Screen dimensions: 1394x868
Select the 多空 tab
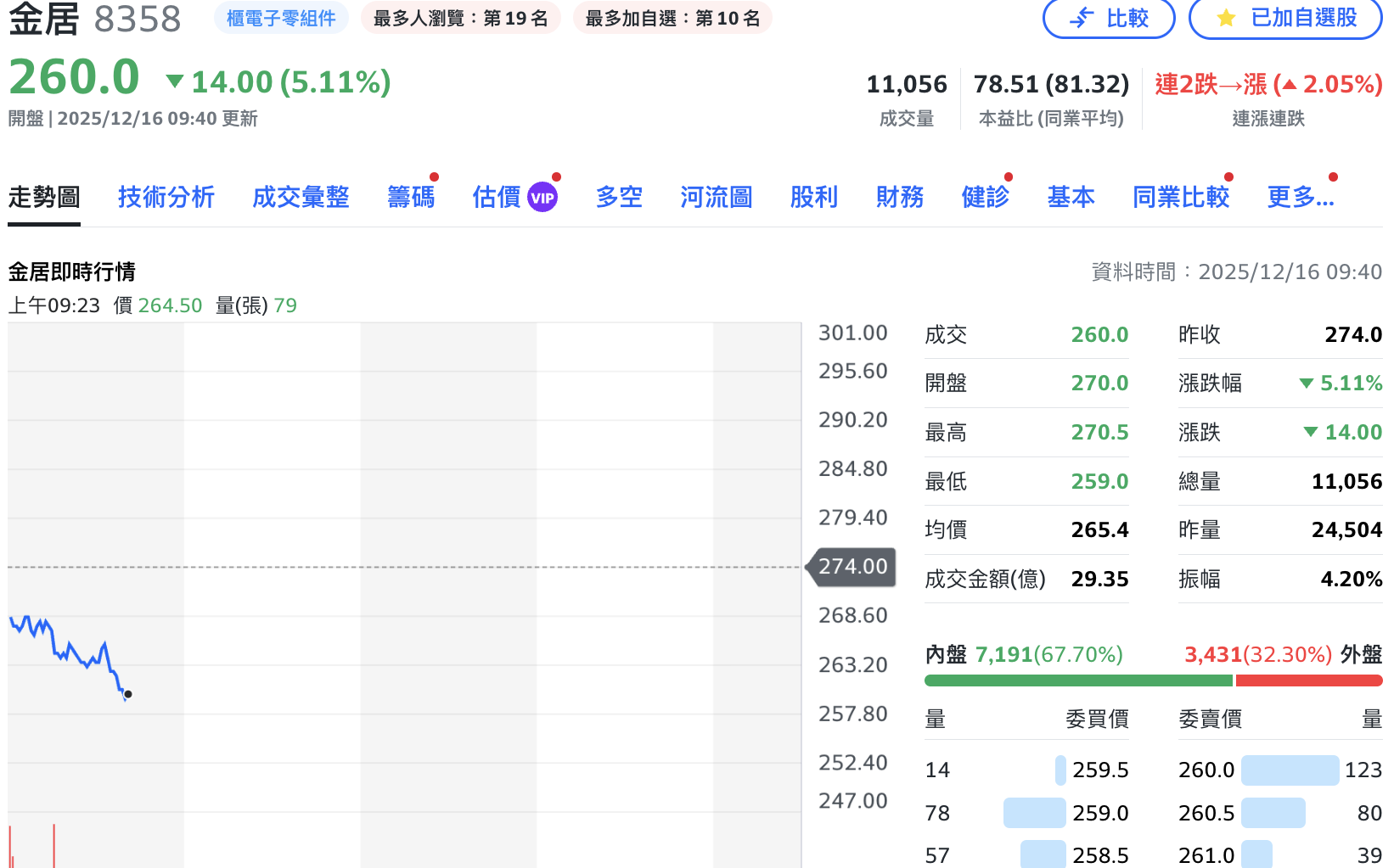tap(619, 196)
